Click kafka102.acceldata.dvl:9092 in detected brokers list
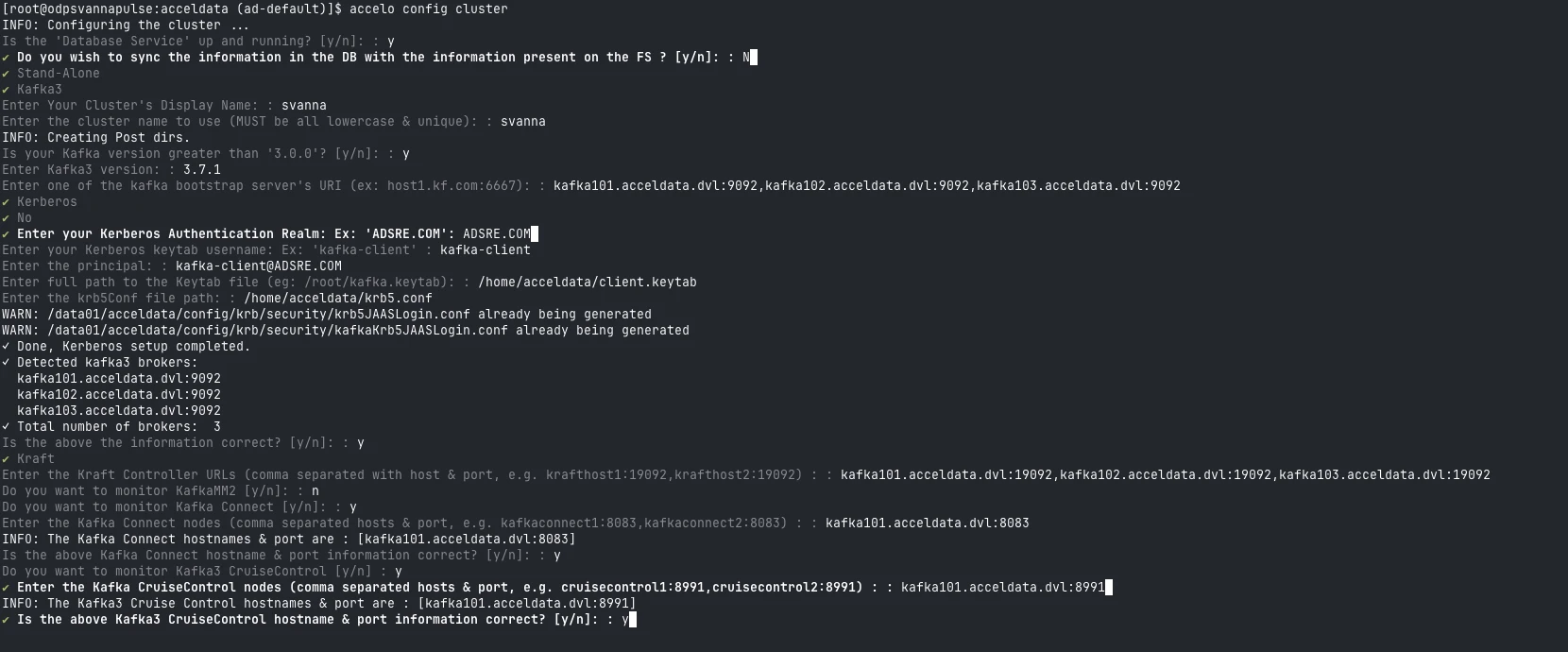 (x=118, y=394)
